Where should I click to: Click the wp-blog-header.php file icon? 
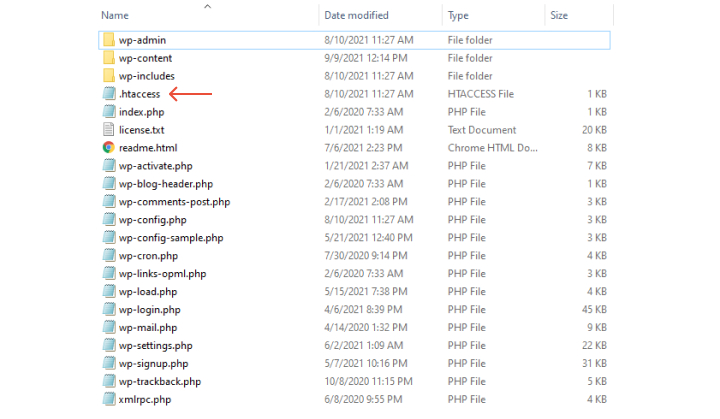click(109, 183)
